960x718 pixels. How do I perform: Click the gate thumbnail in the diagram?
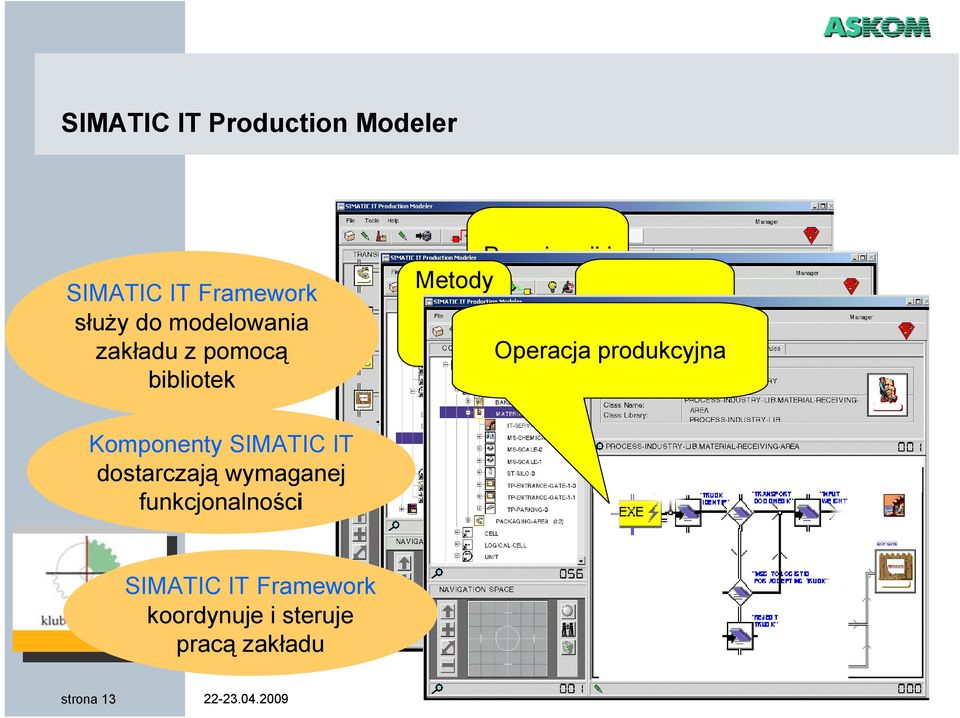[895, 570]
